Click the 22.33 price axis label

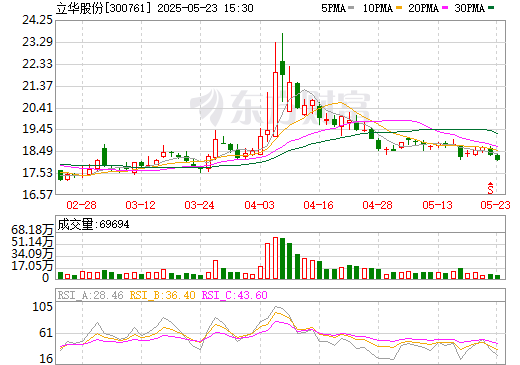[x=37, y=64]
